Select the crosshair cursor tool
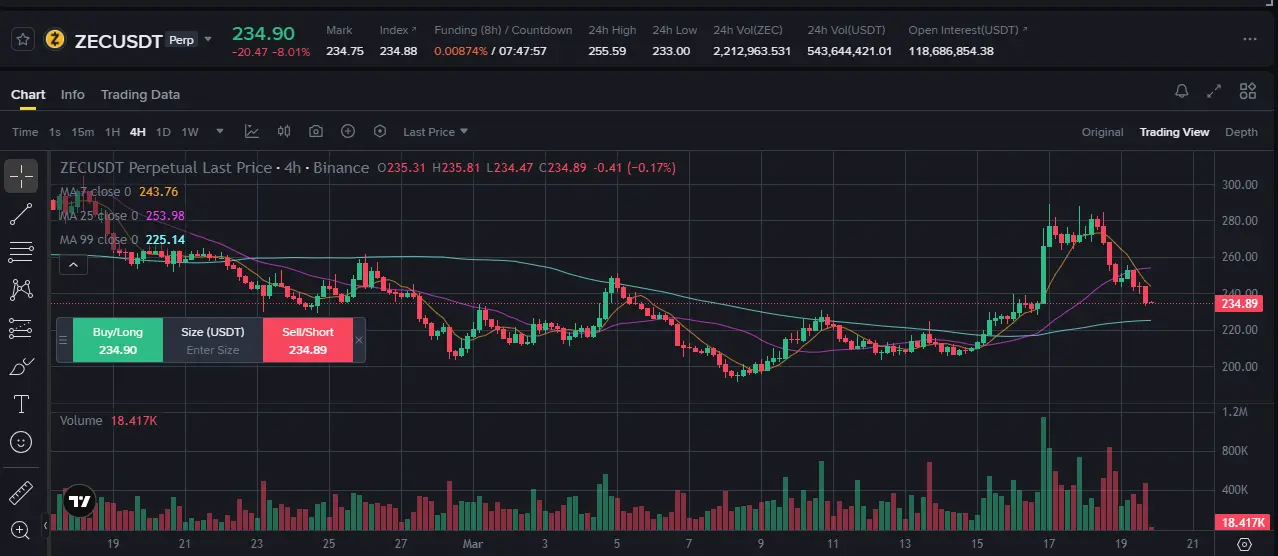1278x556 pixels. click(21, 175)
